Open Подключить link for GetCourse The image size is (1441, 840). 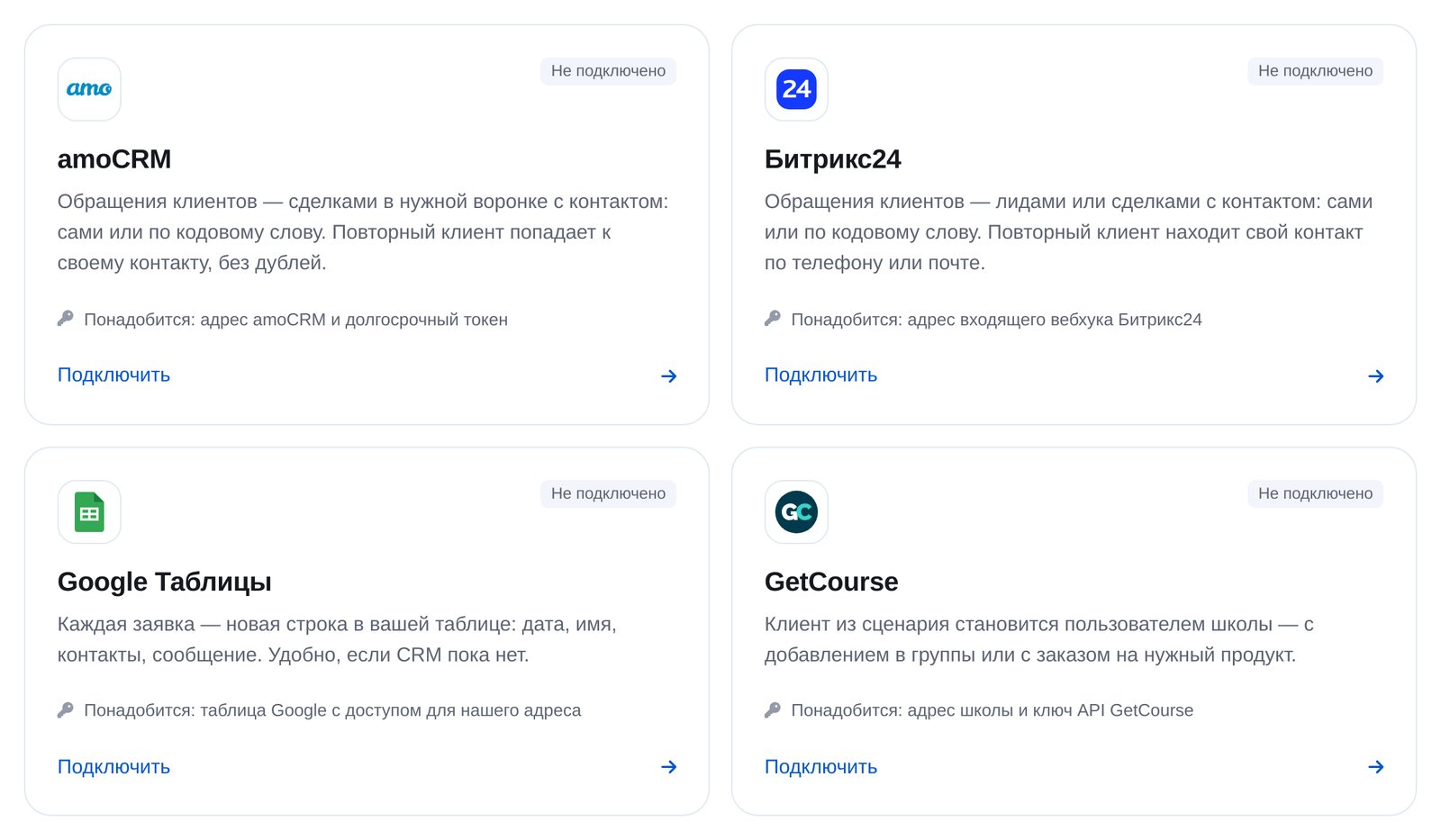coord(820,767)
